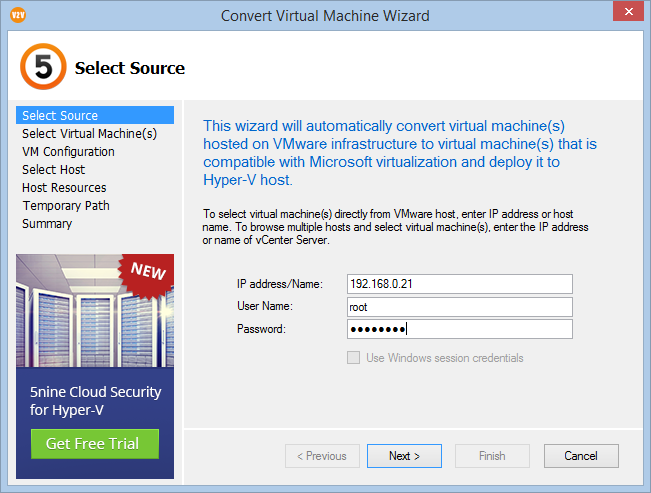Jump to the Summary step
Viewport: 651px width, 493px height.
[x=47, y=223]
